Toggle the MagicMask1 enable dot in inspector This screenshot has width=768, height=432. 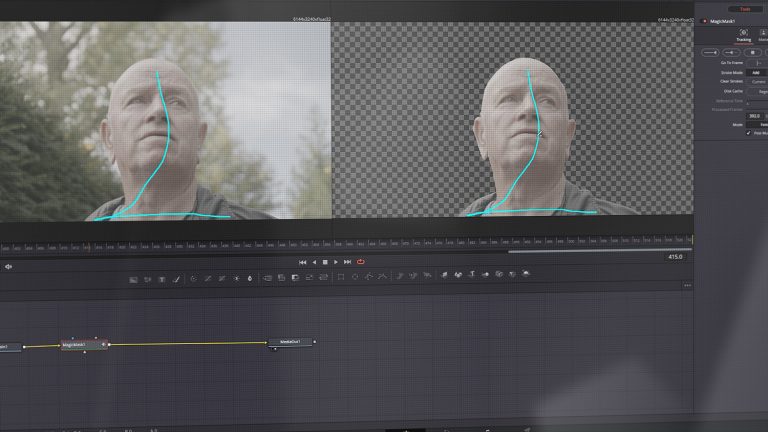[x=704, y=21]
